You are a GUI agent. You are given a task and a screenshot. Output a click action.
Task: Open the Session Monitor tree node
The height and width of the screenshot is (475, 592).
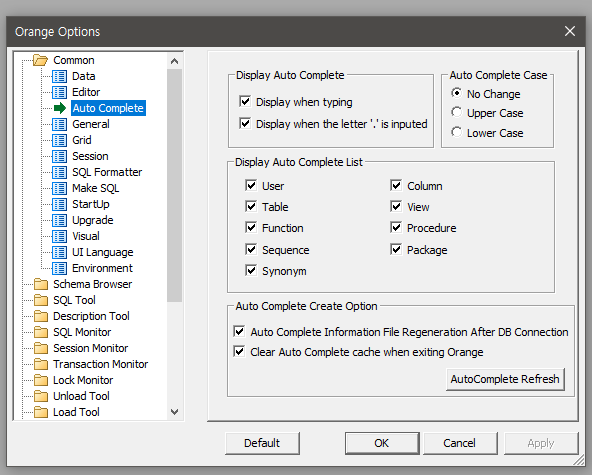91,348
